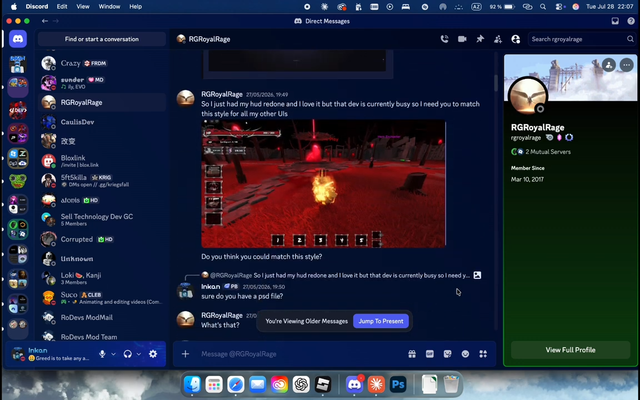Image resolution: width=640 pixels, height=400 pixels.
Task: Open the Help menu
Action: pos(136,7)
